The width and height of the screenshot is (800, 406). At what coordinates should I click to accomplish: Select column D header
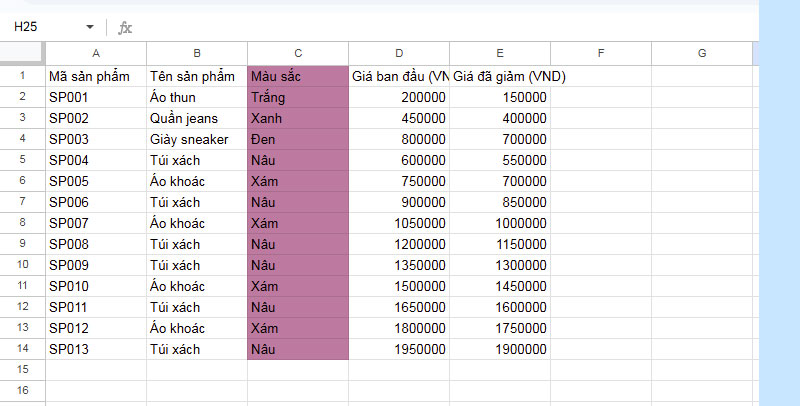[399, 53]
